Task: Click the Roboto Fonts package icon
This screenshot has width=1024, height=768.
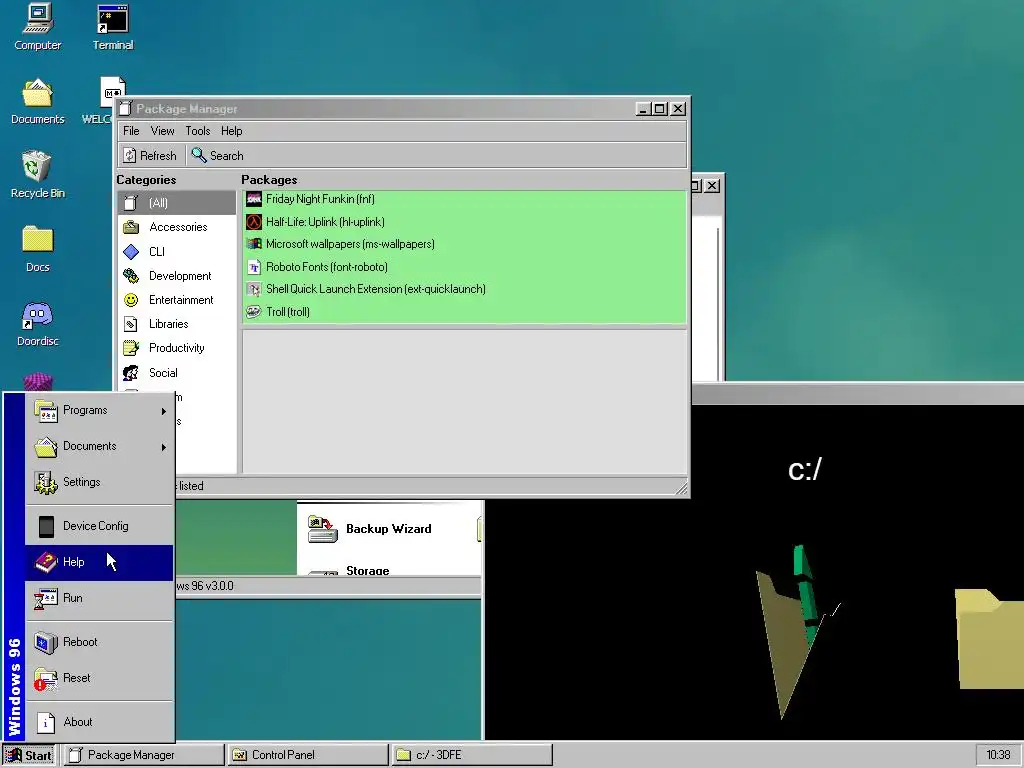Action: pyautogui.click(x=254, y=266)
